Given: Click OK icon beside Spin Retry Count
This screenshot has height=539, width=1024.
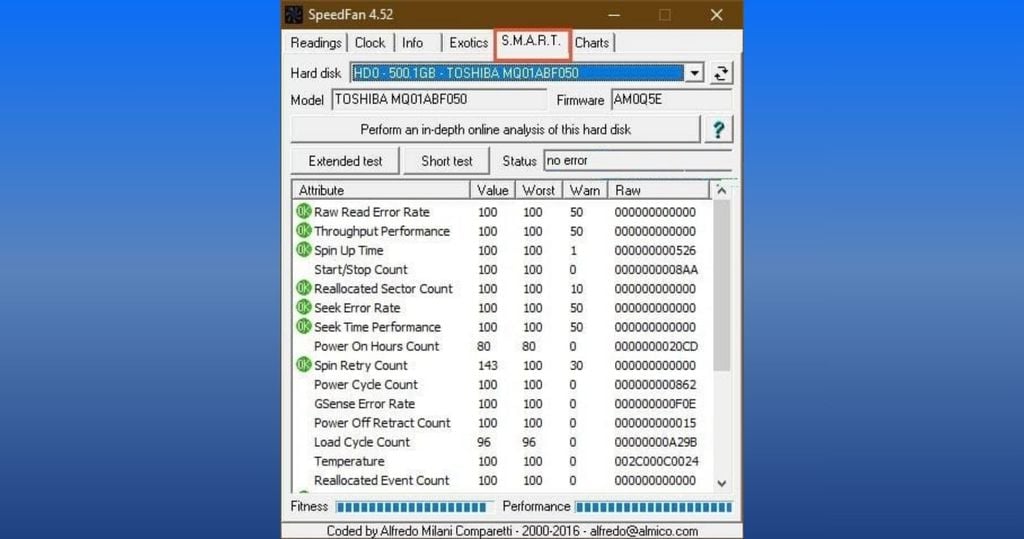Looking at the screenshot, I should (304, 365).
